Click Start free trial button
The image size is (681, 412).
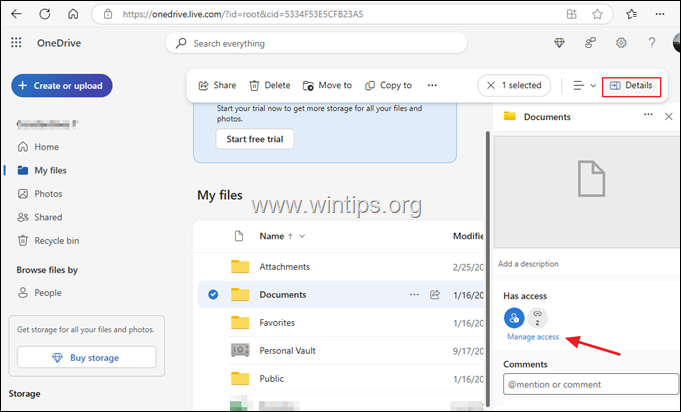[x=255, y=139]
